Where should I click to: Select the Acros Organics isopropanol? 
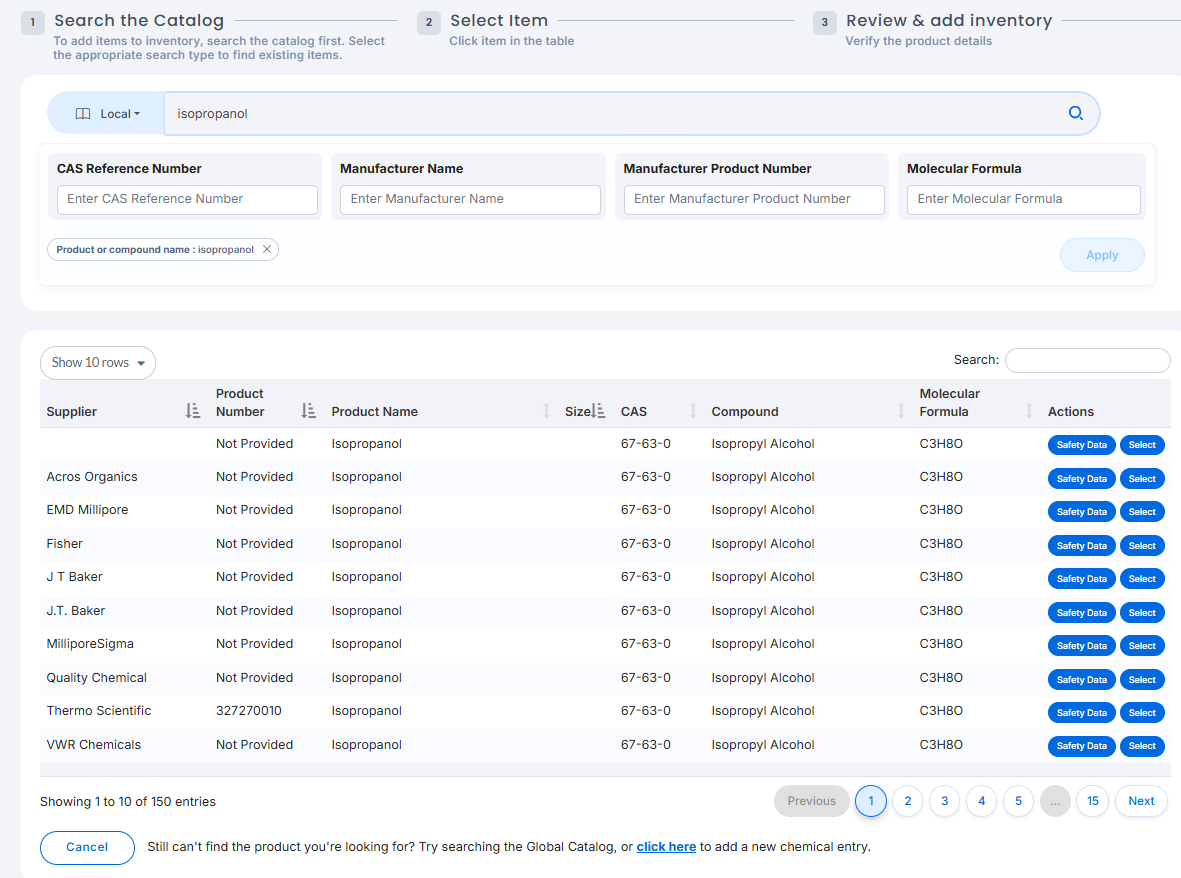tap(1142, 479)
